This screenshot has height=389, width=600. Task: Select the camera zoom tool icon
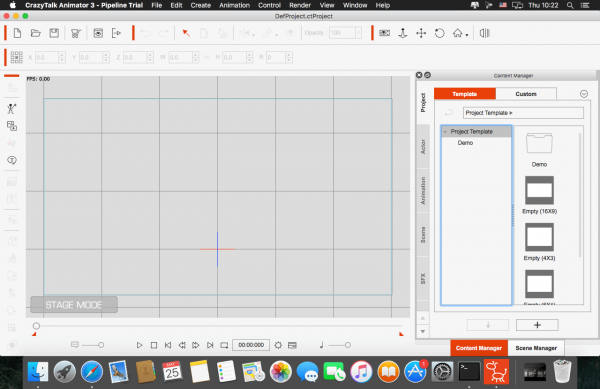pyautogui.click(x=403, y=33)
